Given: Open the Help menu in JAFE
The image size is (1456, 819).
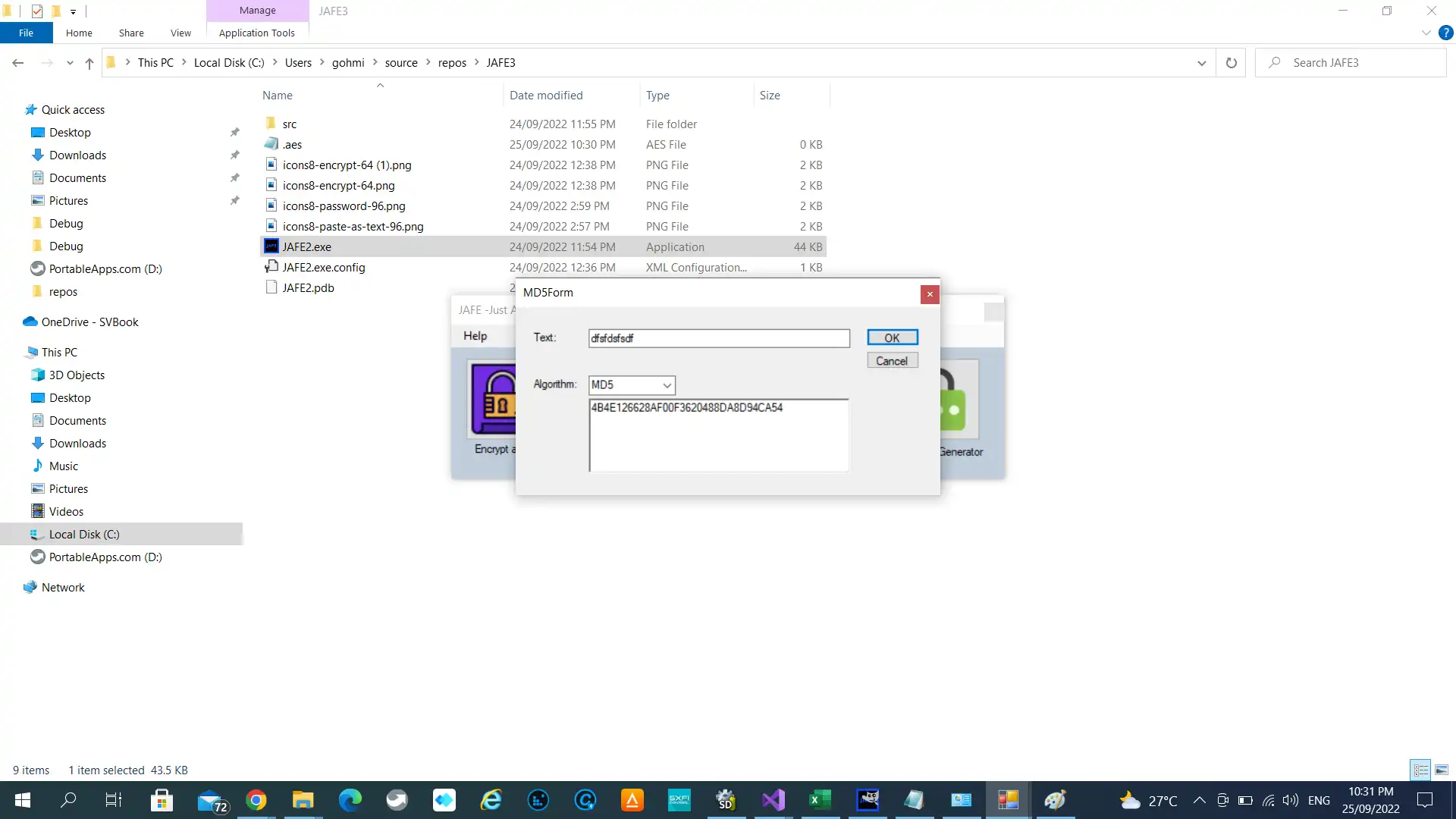Looking at the screenshot, I should [x=475, y=336].
